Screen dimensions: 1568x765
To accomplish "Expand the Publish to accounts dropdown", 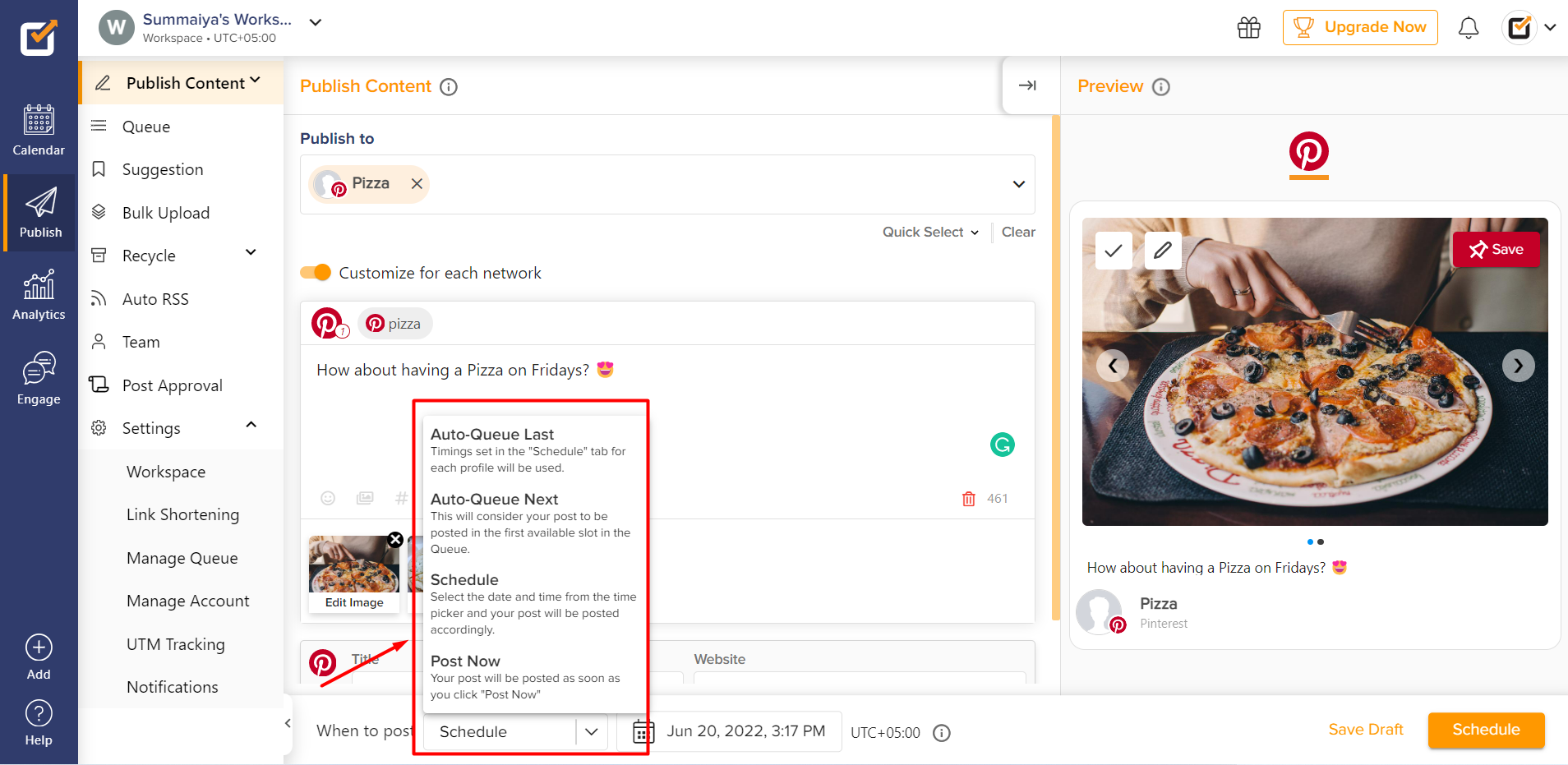I will coord(1018,184).
